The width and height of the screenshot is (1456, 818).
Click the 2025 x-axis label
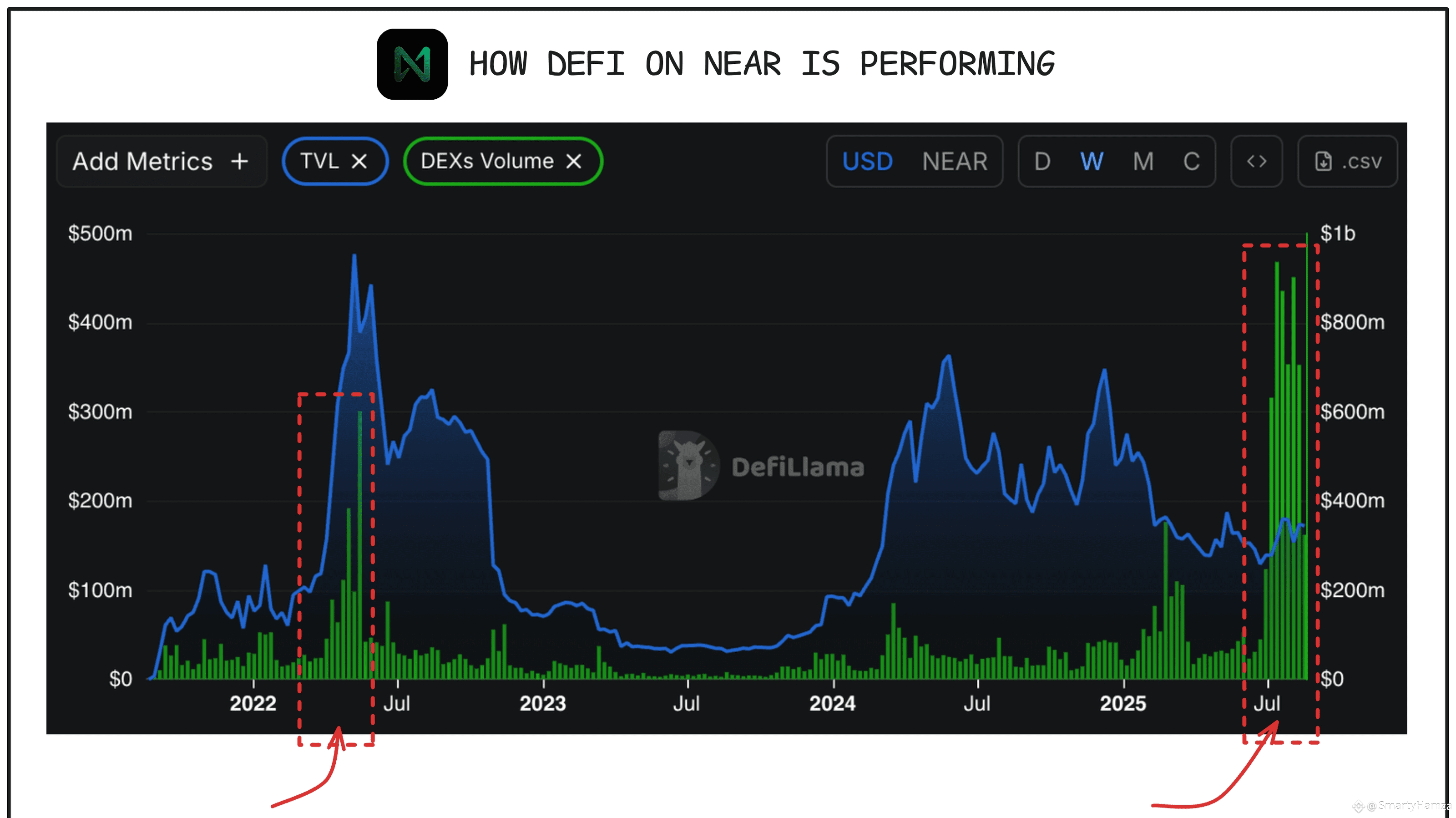tap(1122, 703)
